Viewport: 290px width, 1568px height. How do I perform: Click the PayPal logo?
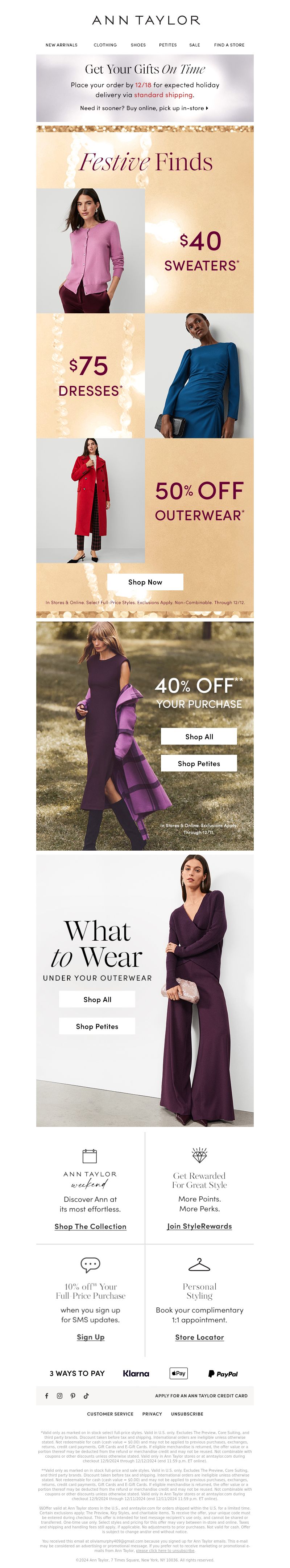coord(223,1373)
